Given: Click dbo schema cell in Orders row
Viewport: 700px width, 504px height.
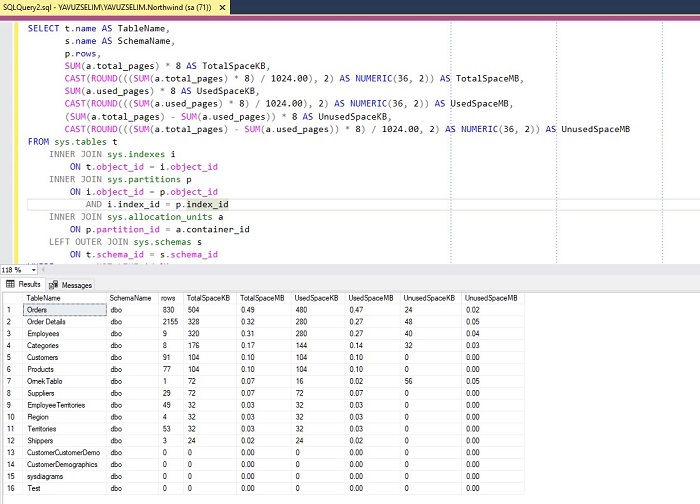Looking at the screenshot, I should (x=133, y=310).
